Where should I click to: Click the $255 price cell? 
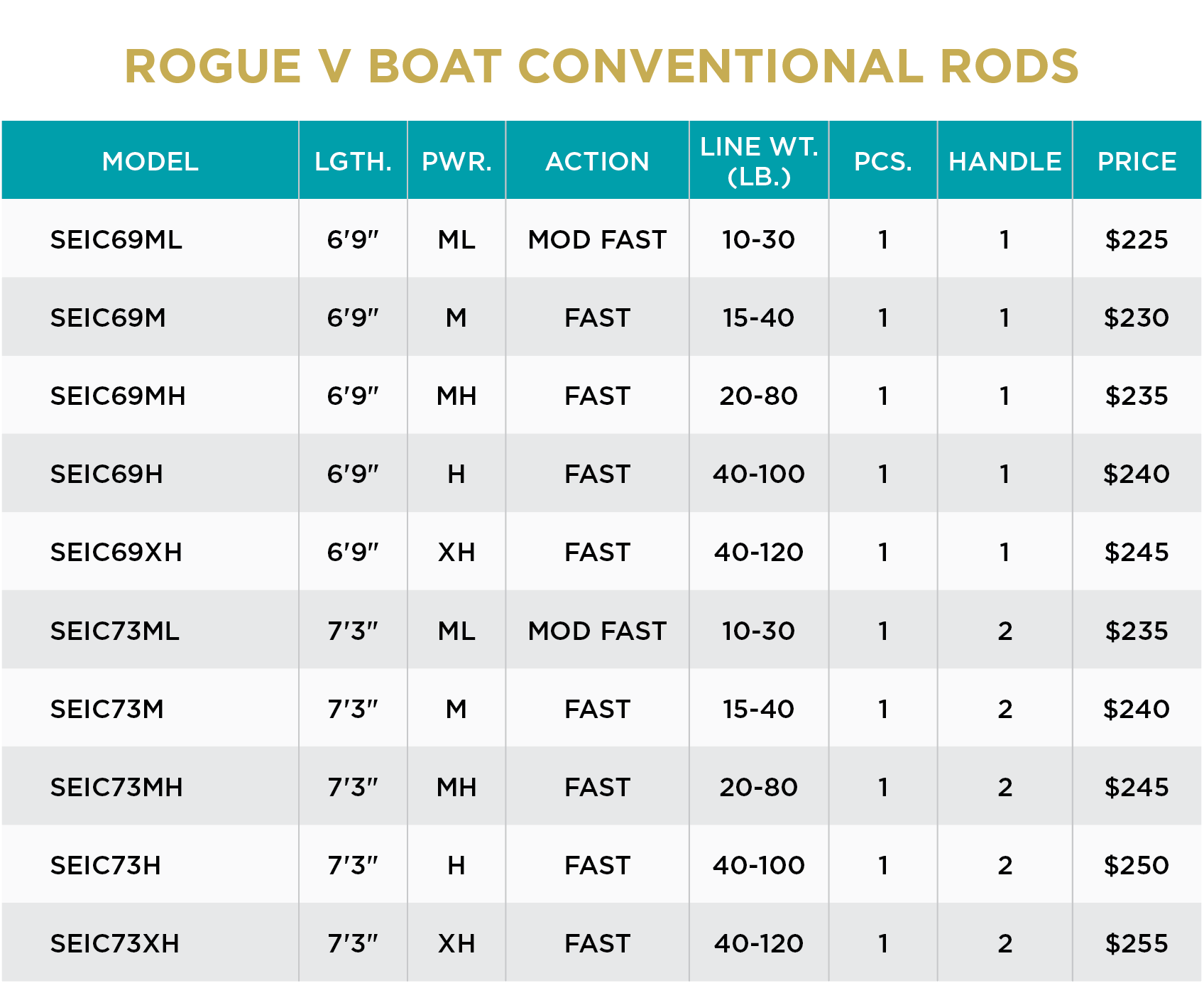(1137, 943)
